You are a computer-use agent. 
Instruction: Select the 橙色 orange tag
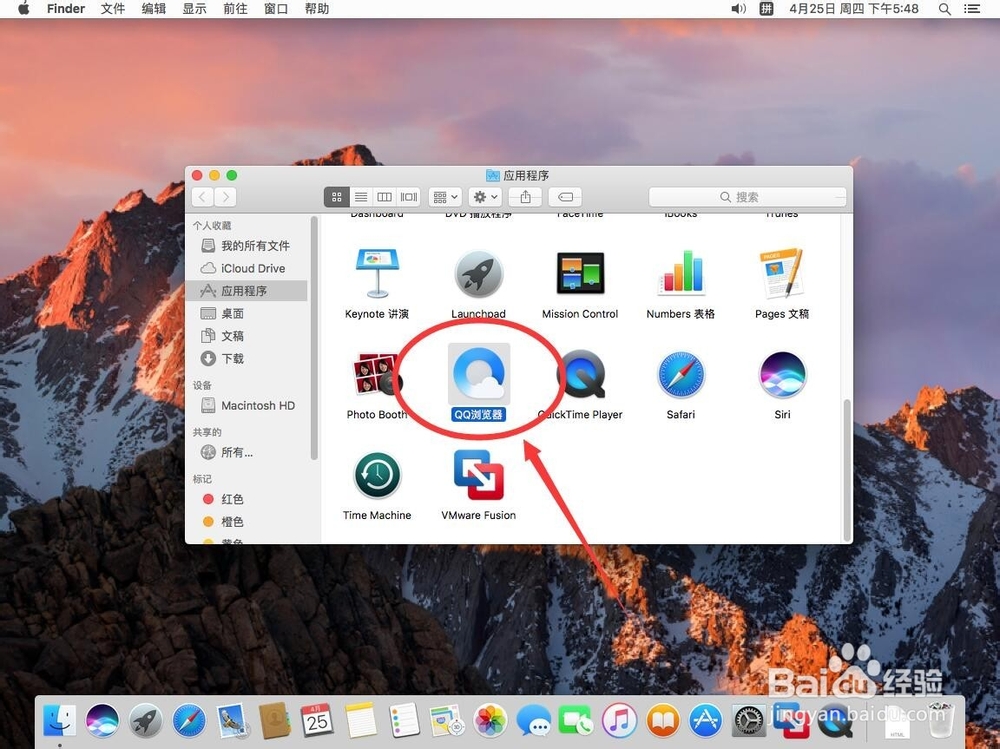tap(247, 522)
